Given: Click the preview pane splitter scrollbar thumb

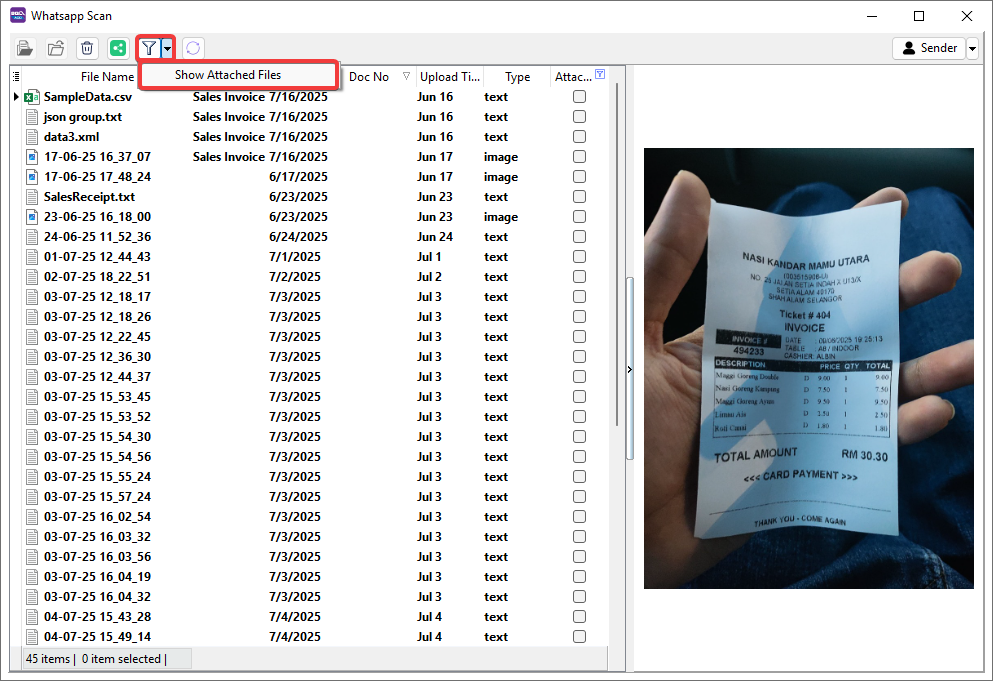Looking at the screenshot, I should [629, 367].
